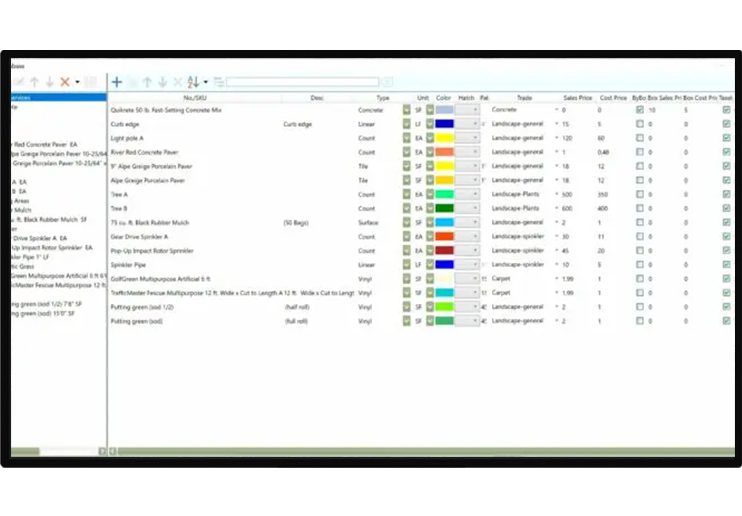The height and width of the screenshot is (516, 742).
Task: Uncheck Taxable checkbox on Light pole A row
Action: [726, 138]
